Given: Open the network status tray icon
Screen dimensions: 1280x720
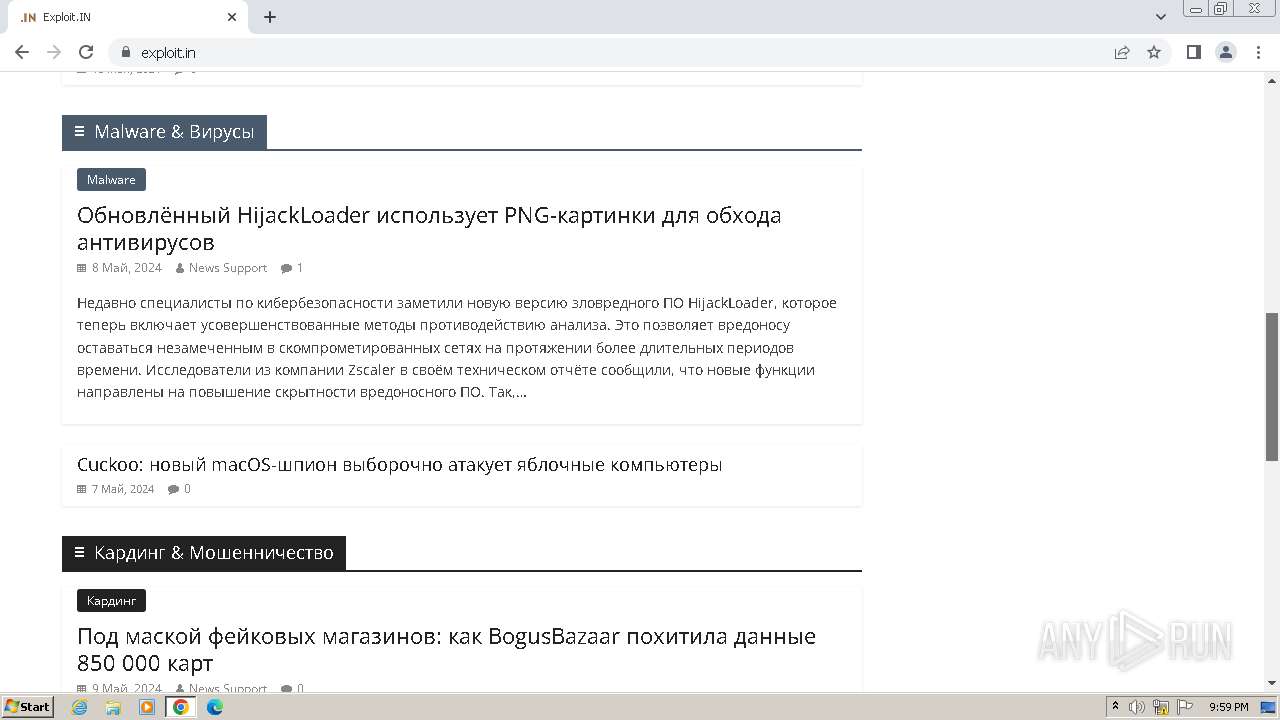Looking at the screenshot, I should (1161, 707).
